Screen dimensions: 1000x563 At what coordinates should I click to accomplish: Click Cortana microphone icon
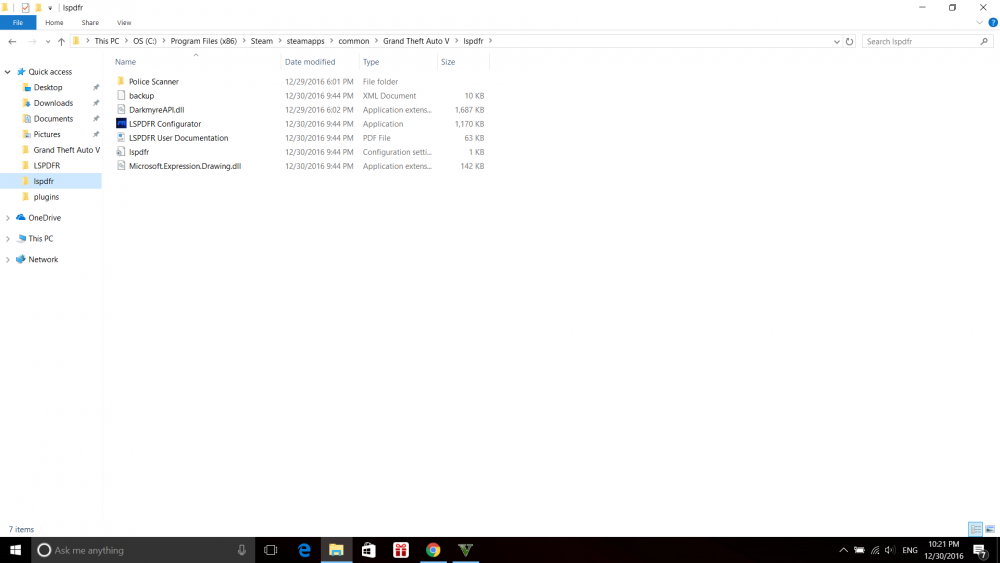coord(242,550)
